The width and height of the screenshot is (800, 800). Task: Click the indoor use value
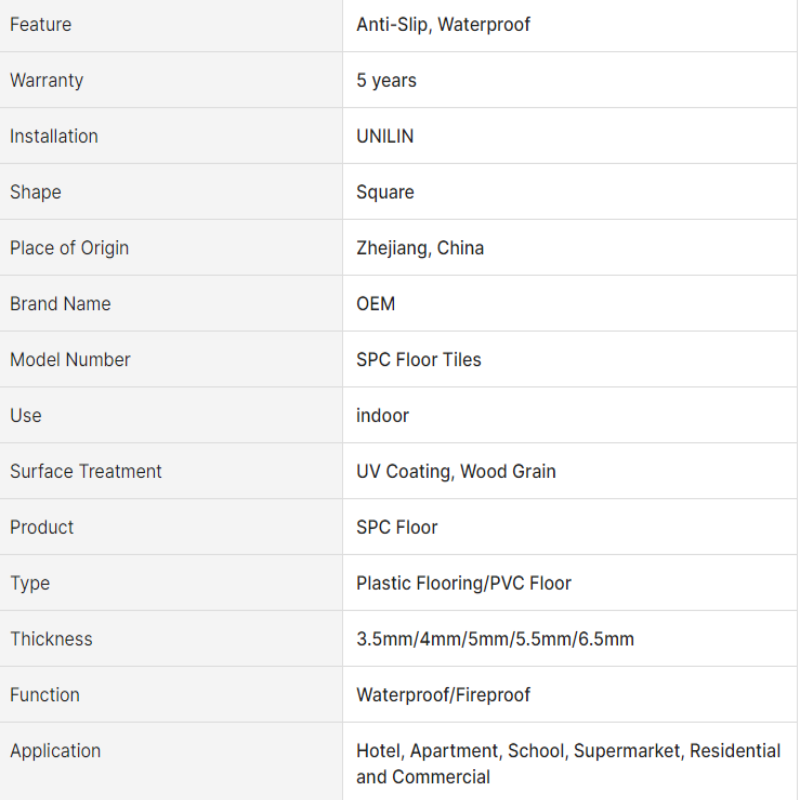[382, 416]
